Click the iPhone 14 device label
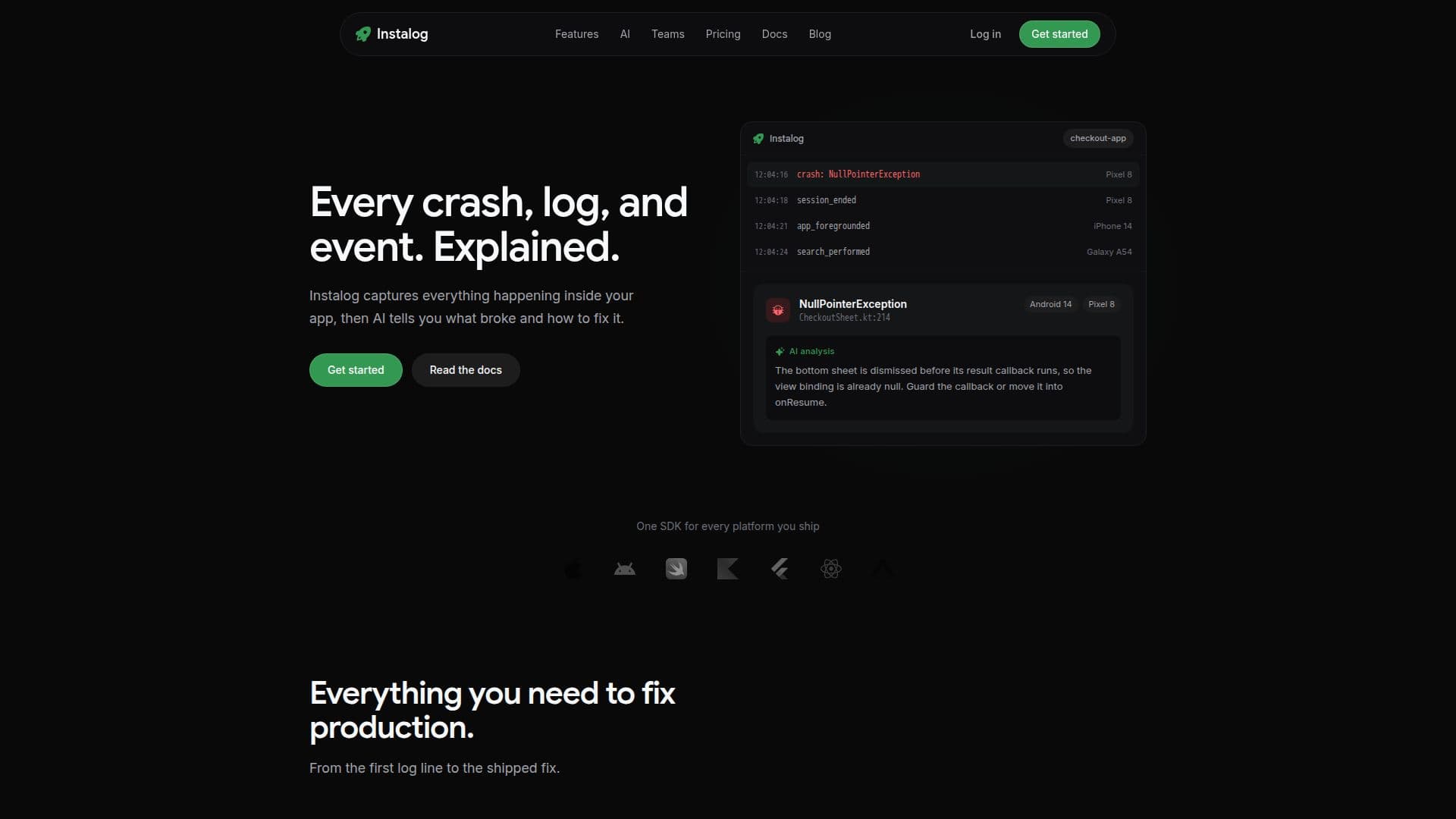 [1112, 226]
